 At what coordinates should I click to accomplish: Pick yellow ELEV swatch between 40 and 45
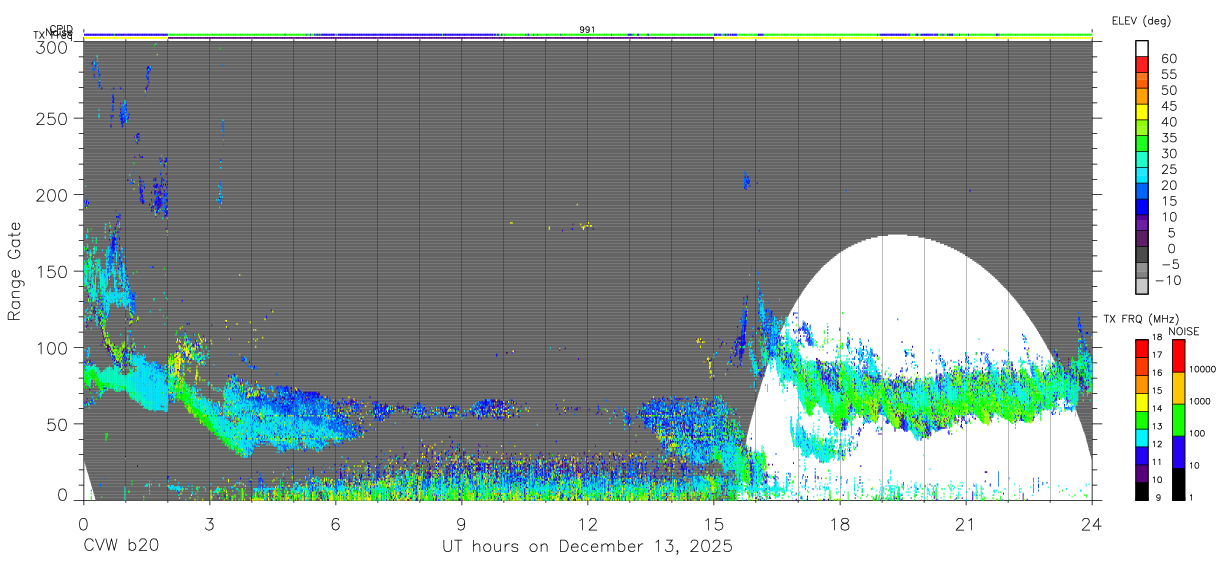(x=1142, y=112)
